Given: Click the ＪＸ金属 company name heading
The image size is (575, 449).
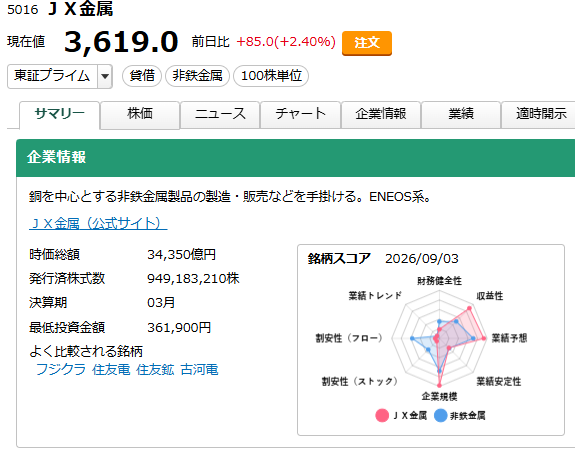Looking at the screenshot, I should pos(80,9).
